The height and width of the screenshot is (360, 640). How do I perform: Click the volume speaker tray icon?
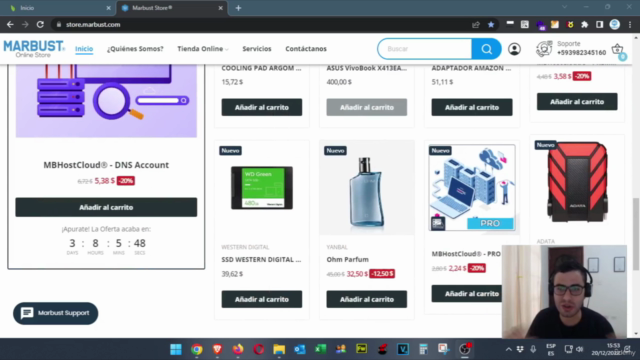coord(580,349)
